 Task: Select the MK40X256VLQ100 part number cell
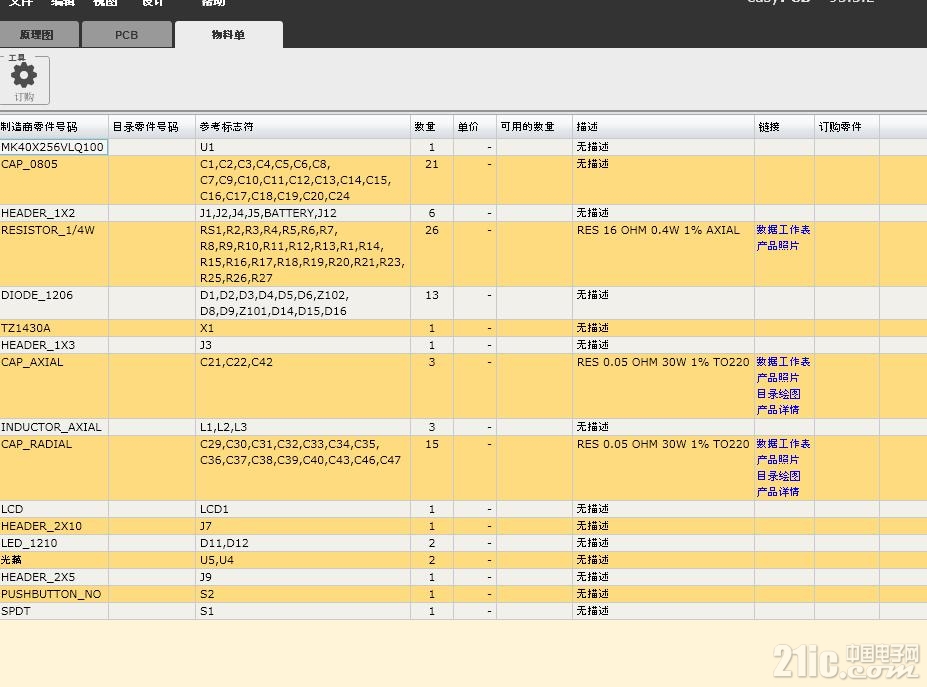54,147
